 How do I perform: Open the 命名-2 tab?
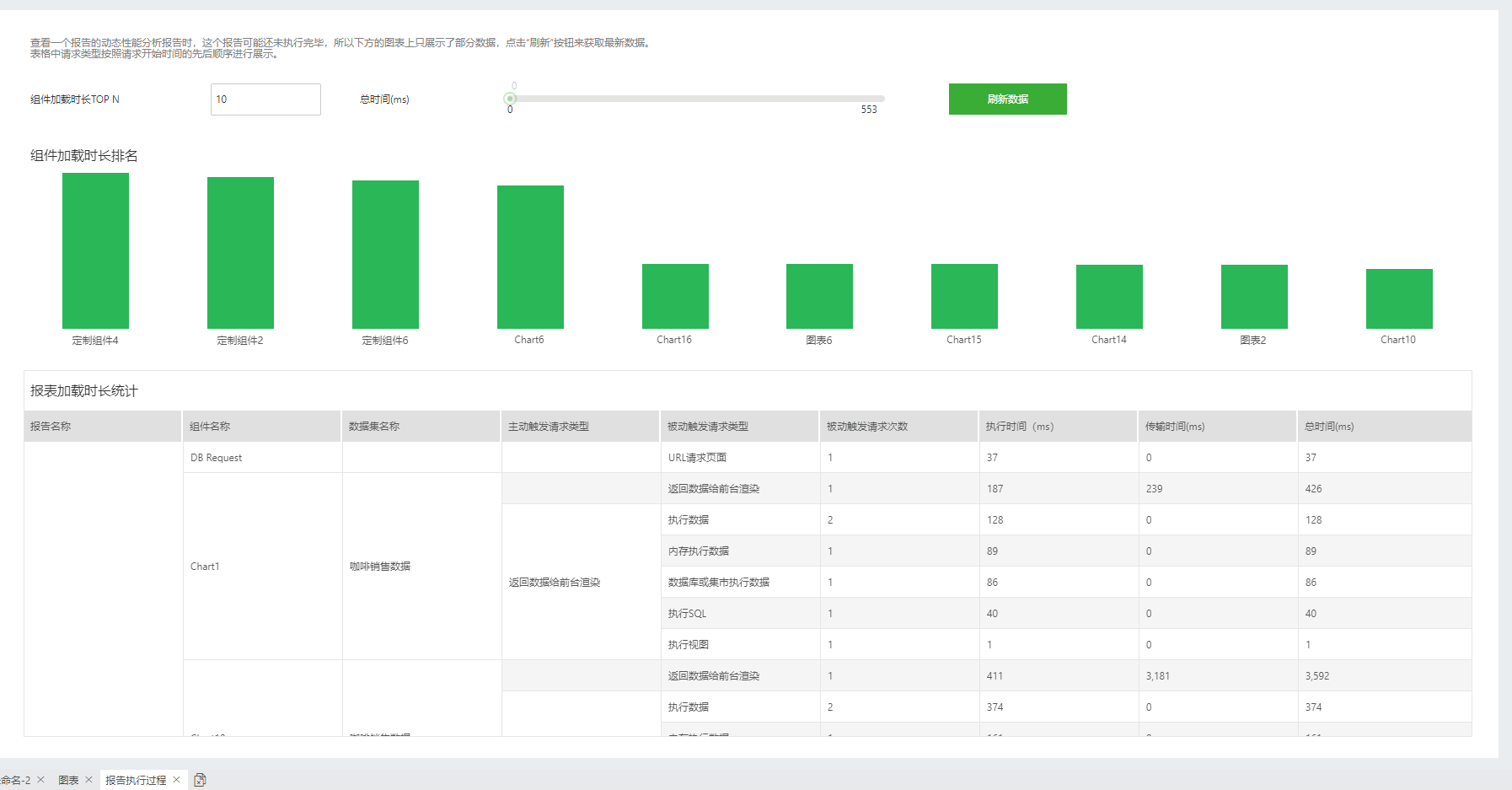15,780
